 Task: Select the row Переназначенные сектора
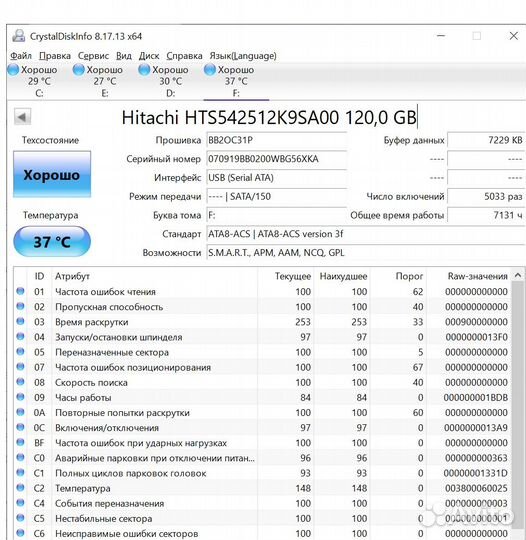point(262,352)
